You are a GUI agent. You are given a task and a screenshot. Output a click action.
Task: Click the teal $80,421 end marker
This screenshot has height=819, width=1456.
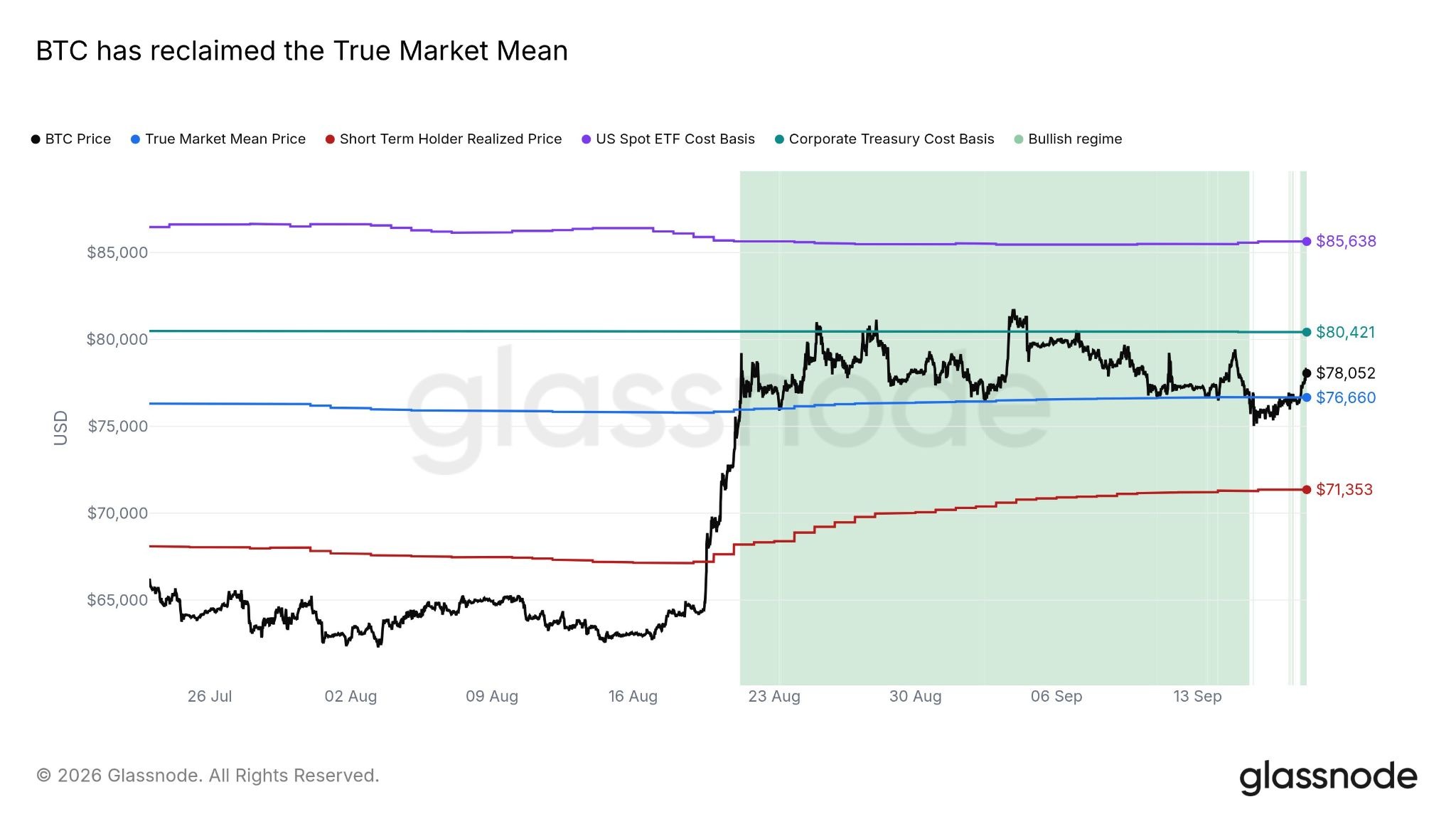pos(1307,332)
